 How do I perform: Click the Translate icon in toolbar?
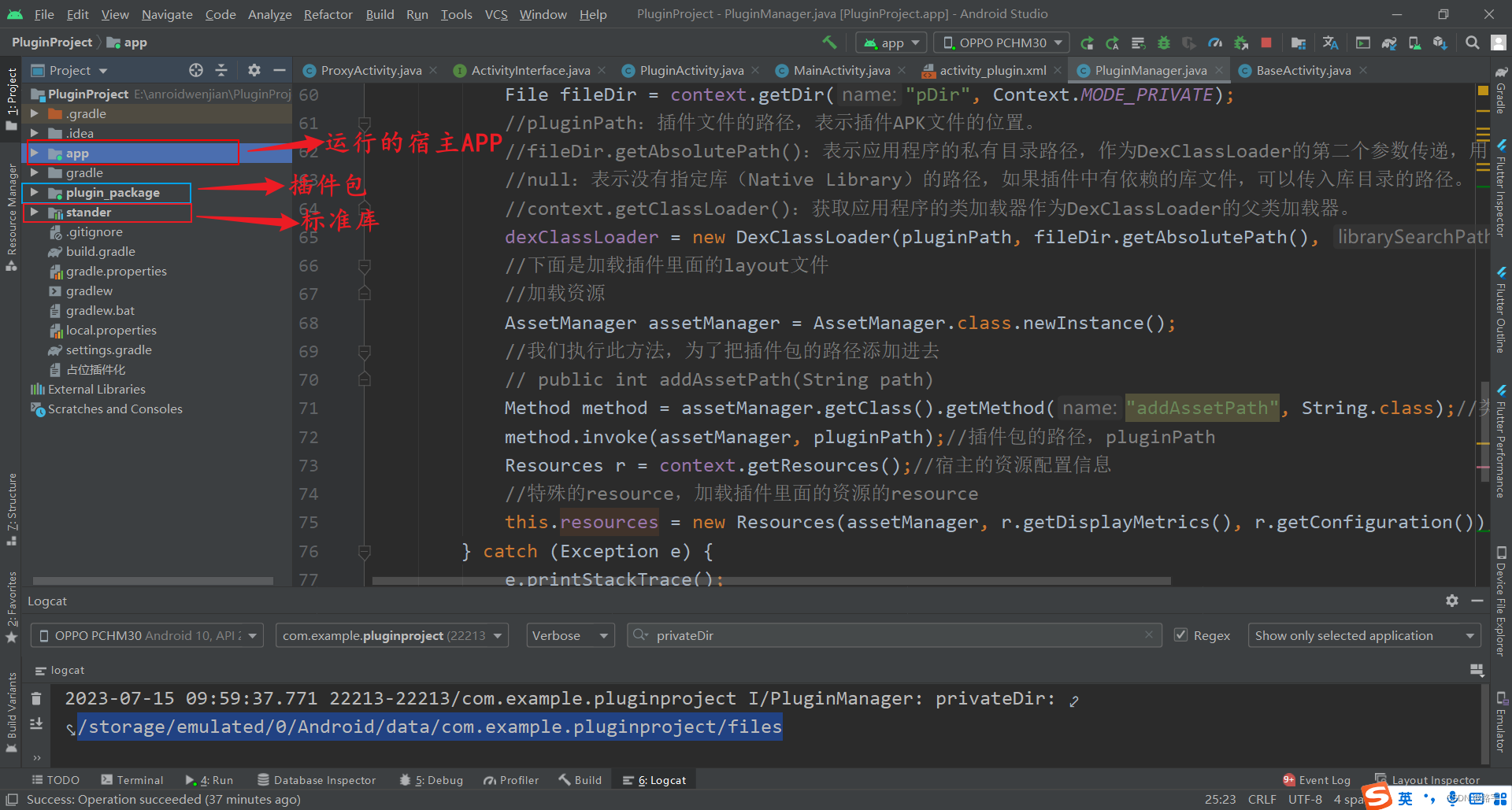tap(1331, 43)
